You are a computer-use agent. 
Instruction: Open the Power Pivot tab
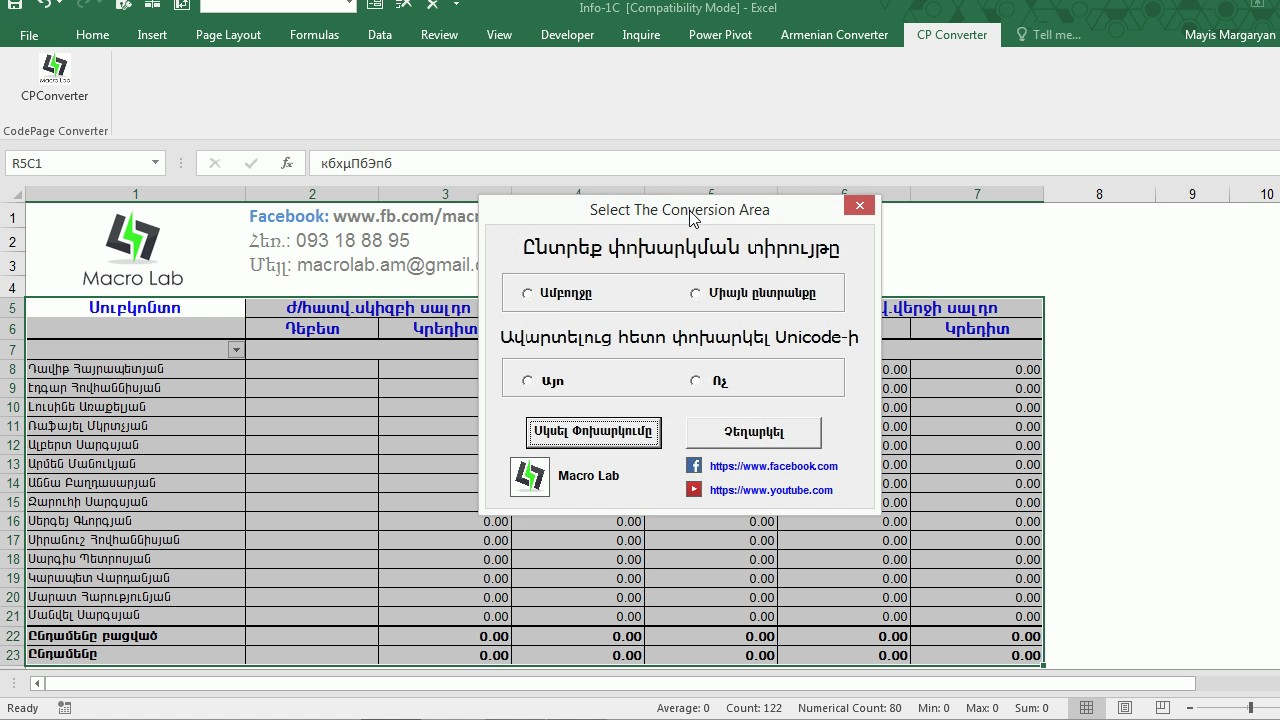point(720,35)
